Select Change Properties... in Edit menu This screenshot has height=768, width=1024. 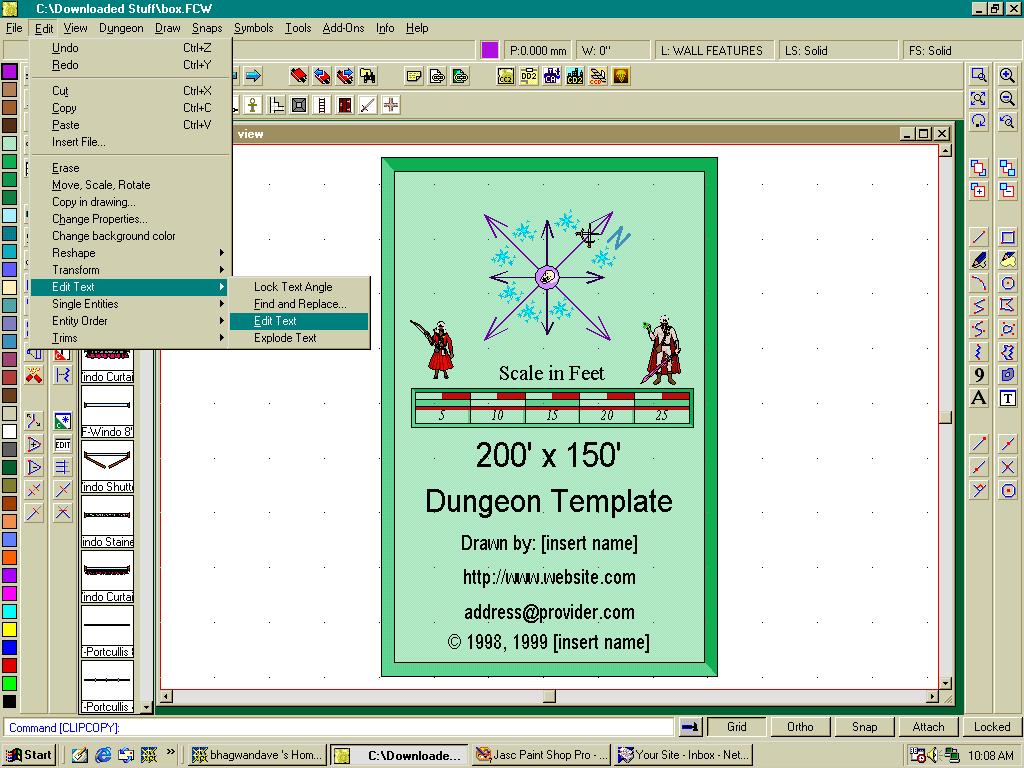tap(99, 219)
